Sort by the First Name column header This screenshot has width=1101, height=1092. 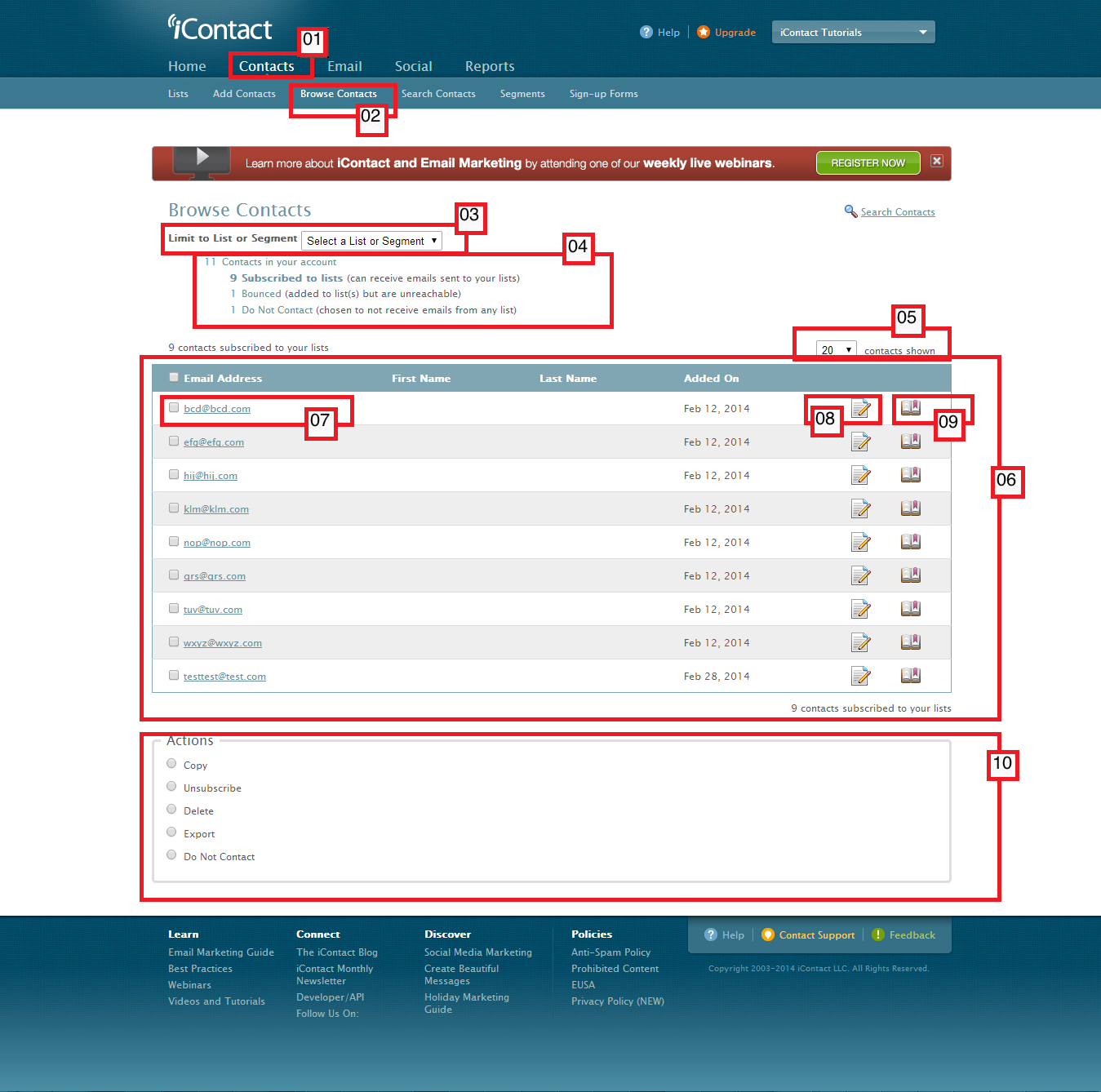[421, 379]
